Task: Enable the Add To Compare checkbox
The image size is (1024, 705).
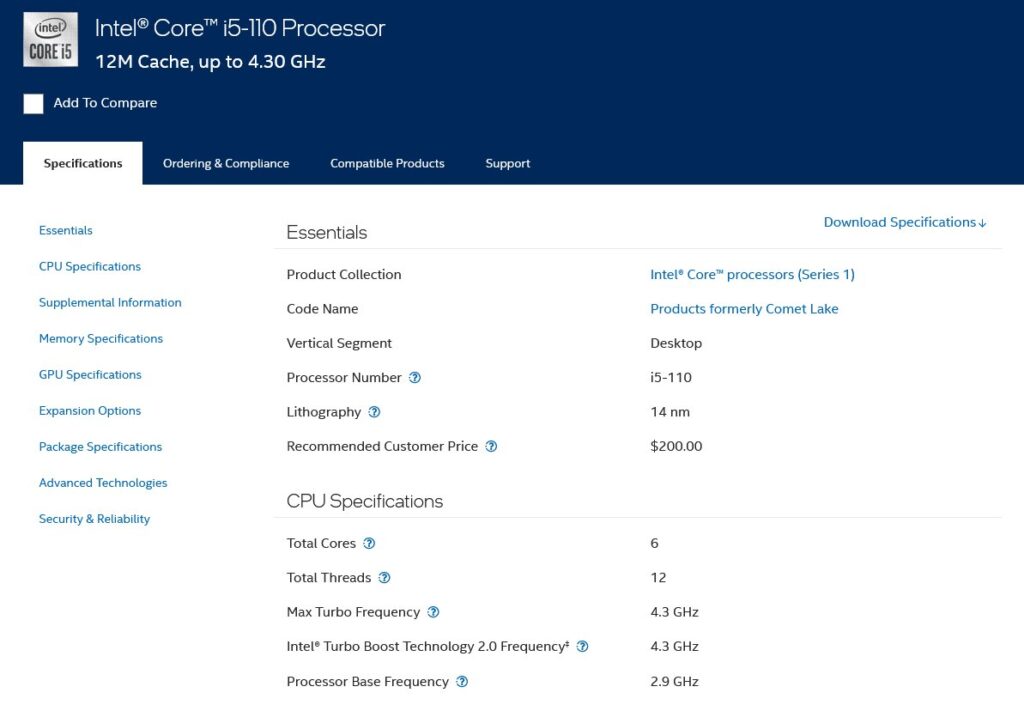Action: [34, 104]
